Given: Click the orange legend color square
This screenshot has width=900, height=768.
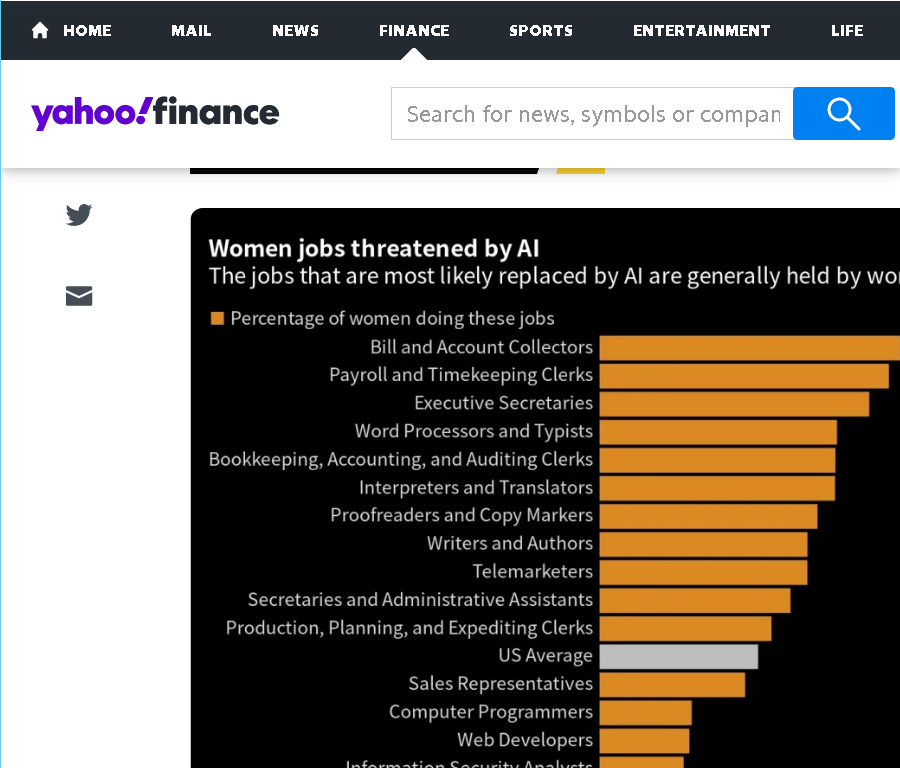Looking at the screenshot, I should tap(217, 318).
